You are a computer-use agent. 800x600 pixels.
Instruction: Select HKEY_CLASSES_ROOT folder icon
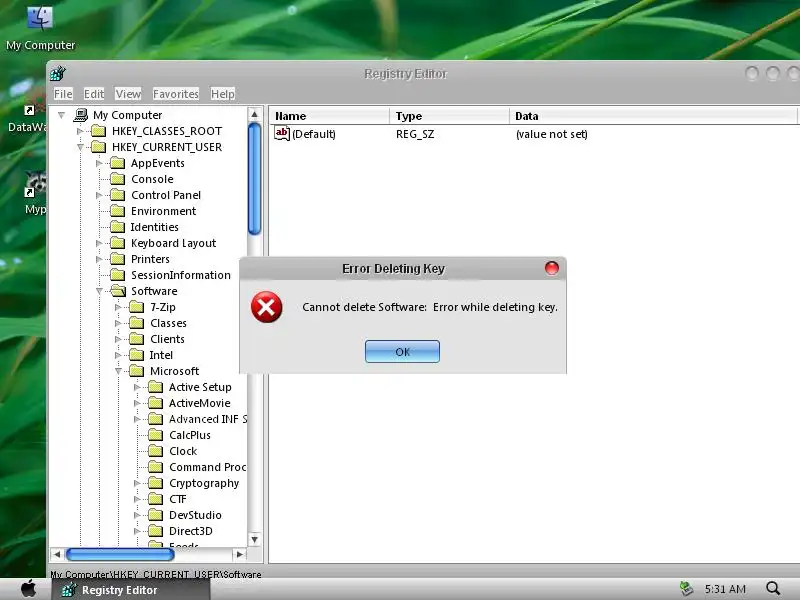98,131
